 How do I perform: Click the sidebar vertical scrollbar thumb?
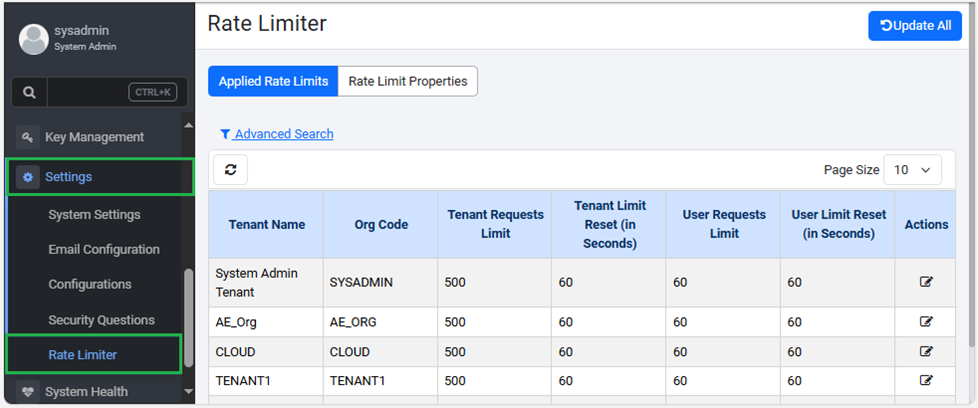click(x=189, y=318)
